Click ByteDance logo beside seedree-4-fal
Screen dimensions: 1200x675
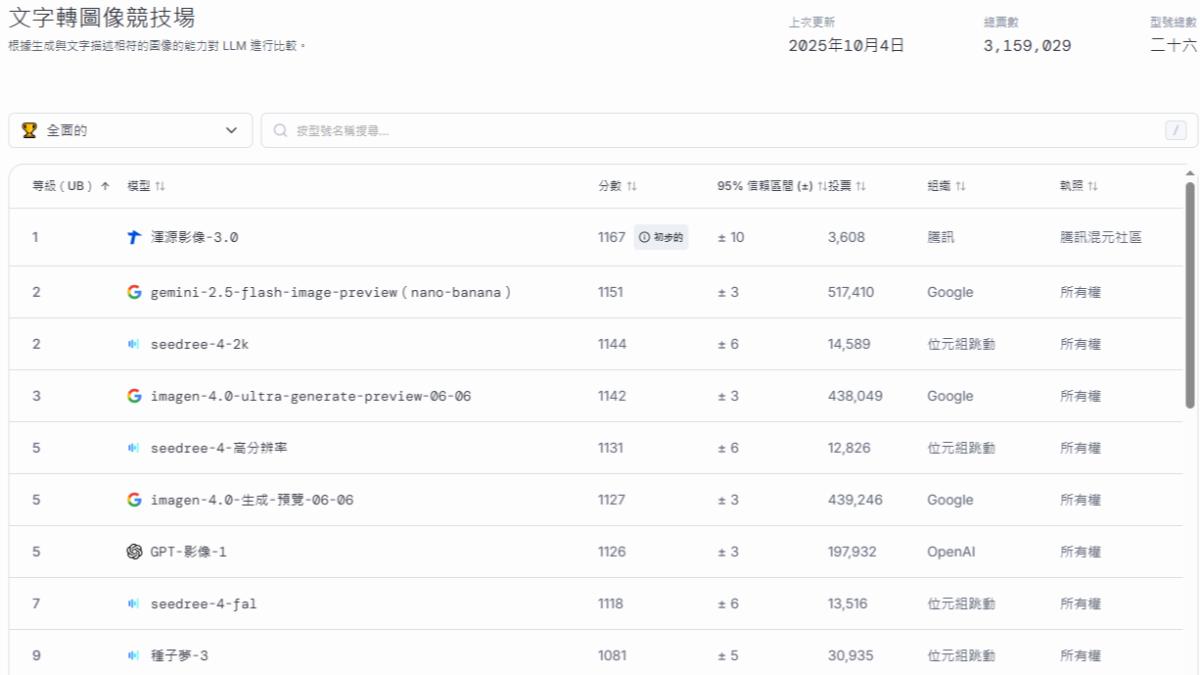[134, 604]
